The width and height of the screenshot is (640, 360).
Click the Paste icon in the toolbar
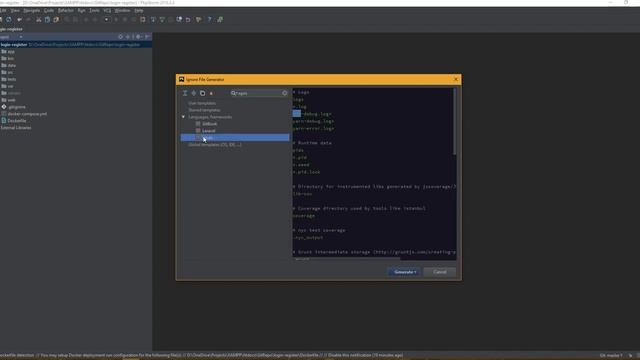(56, 20)
